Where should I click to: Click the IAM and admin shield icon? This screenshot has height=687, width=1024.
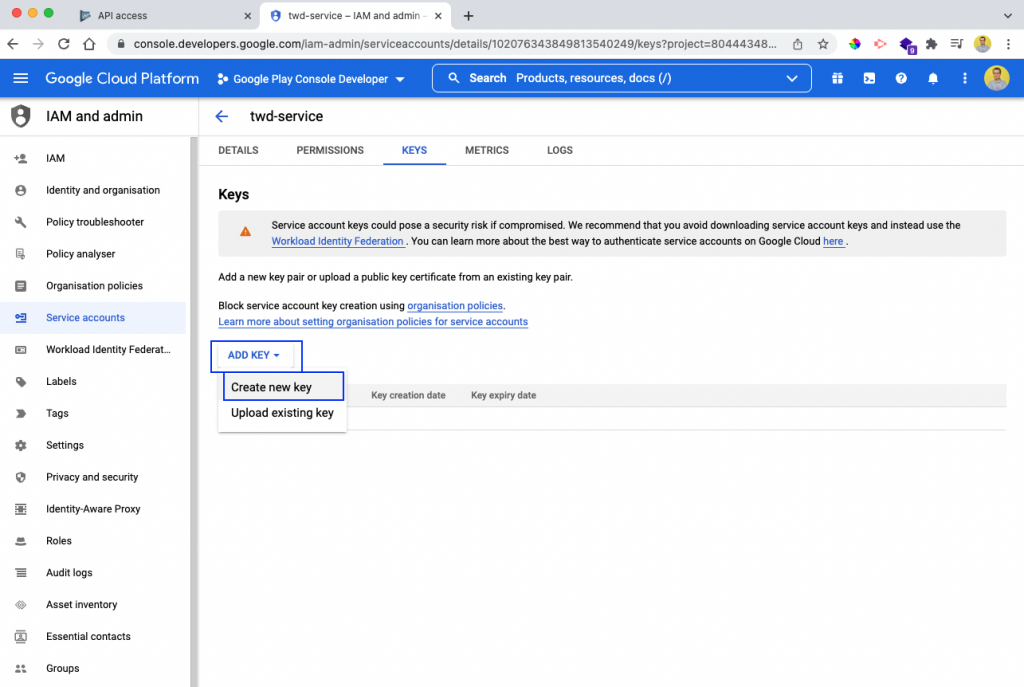[x=21, y=116]
